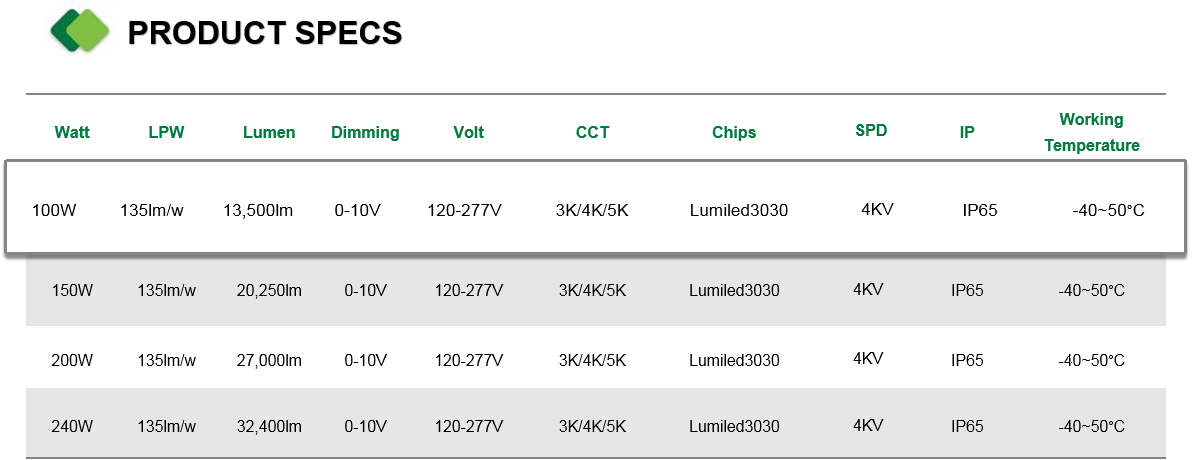1192x460 pixels.
Task: Select the 13,500lm lumen value
Action: (258, 210)
